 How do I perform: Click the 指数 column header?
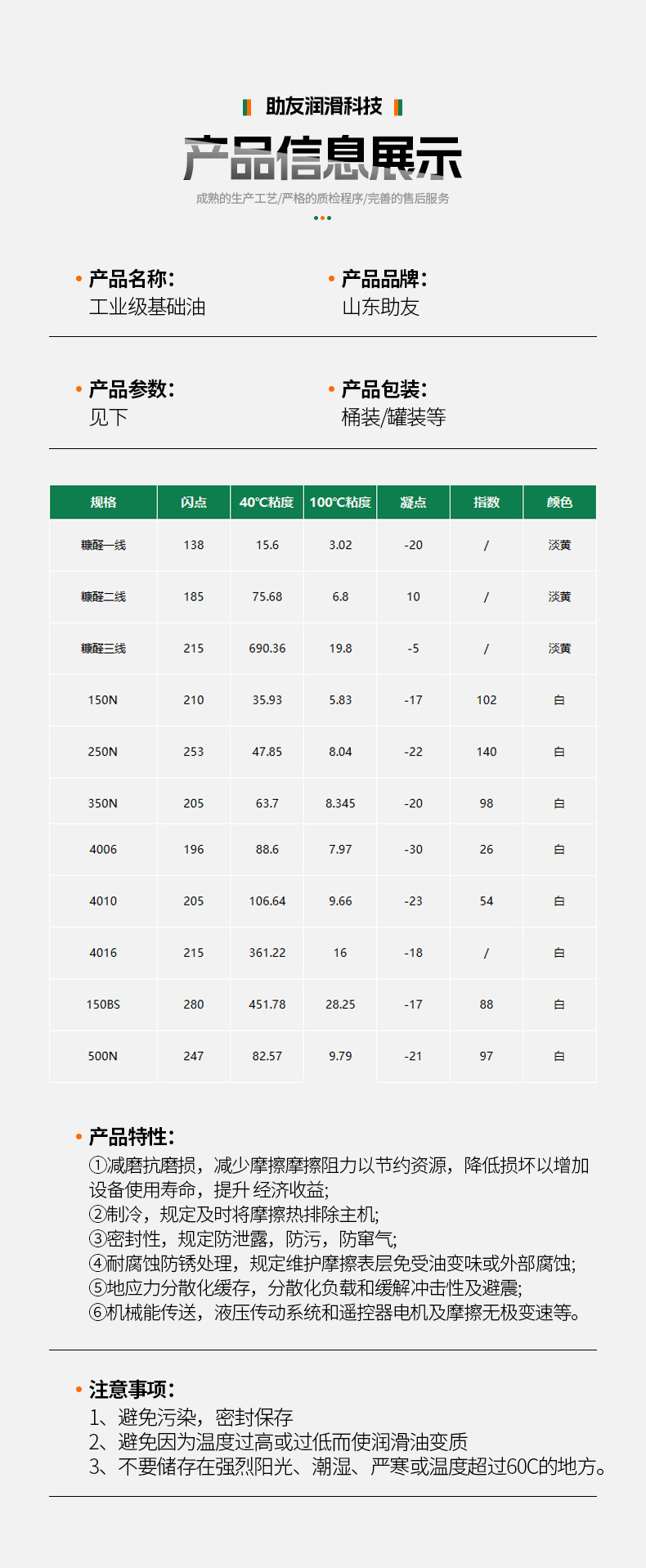[x=487, y=502]
